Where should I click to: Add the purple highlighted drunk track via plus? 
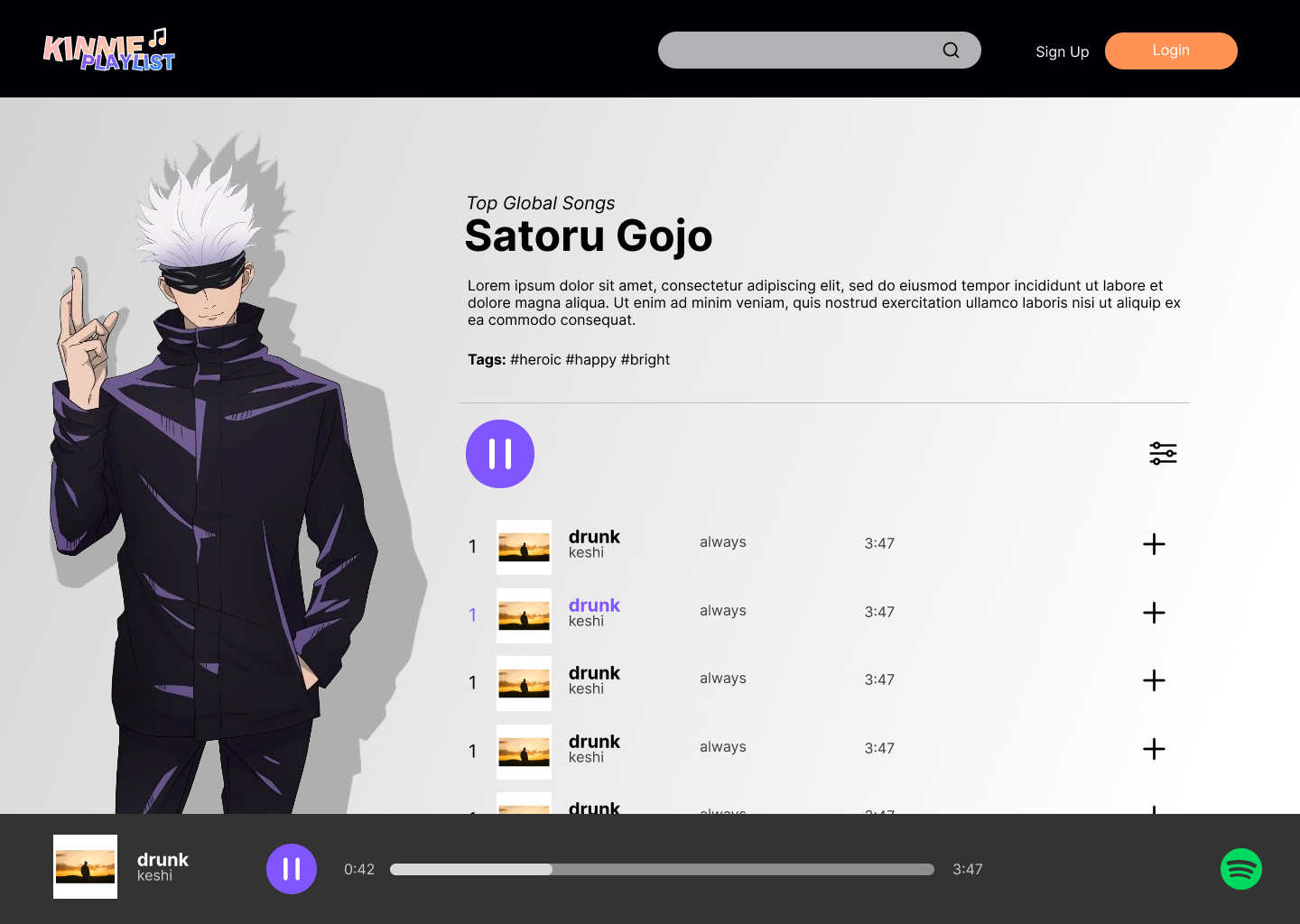tap(1154, 613)
